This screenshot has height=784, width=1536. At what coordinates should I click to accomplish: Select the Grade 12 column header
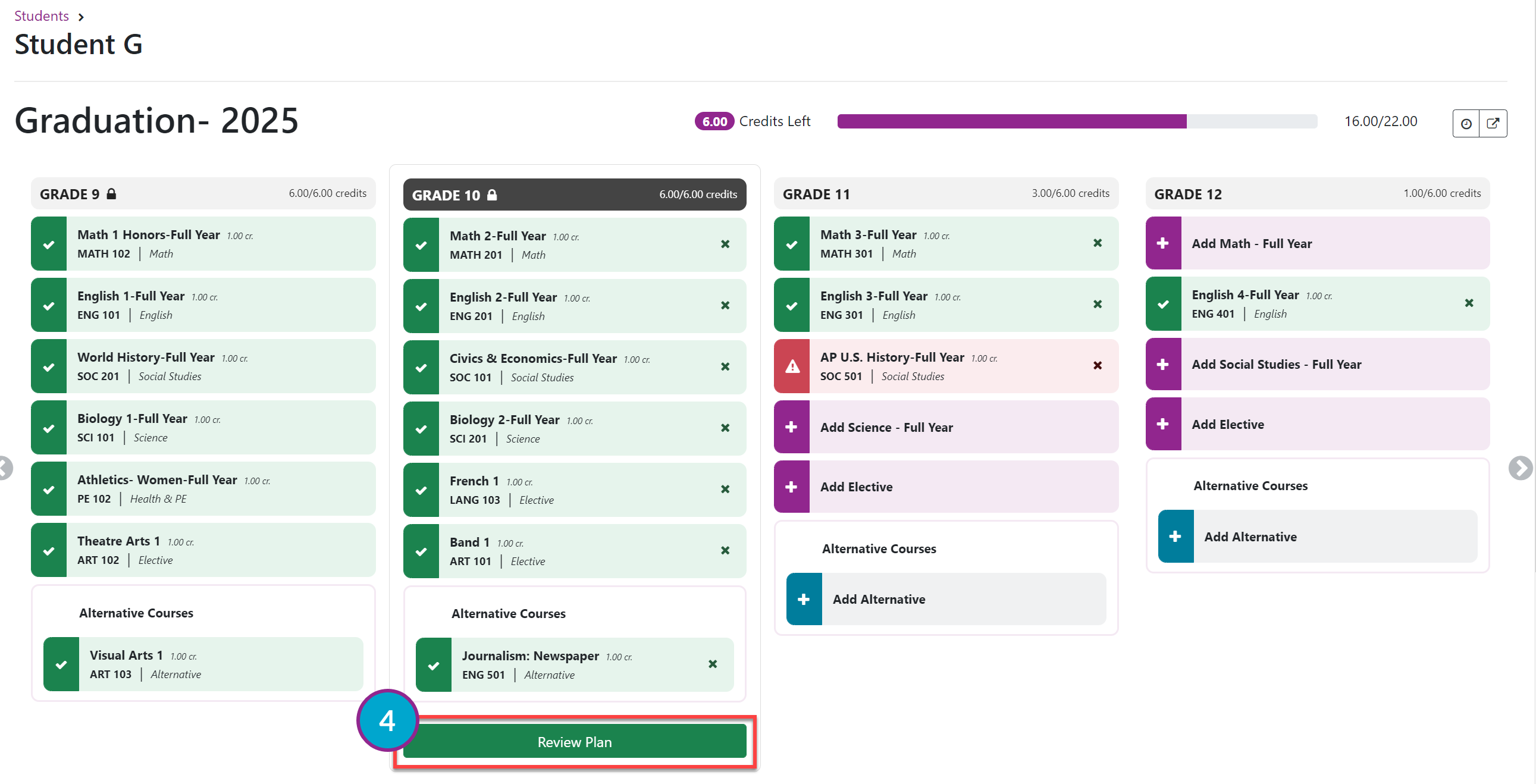(x=1317, y=194)
